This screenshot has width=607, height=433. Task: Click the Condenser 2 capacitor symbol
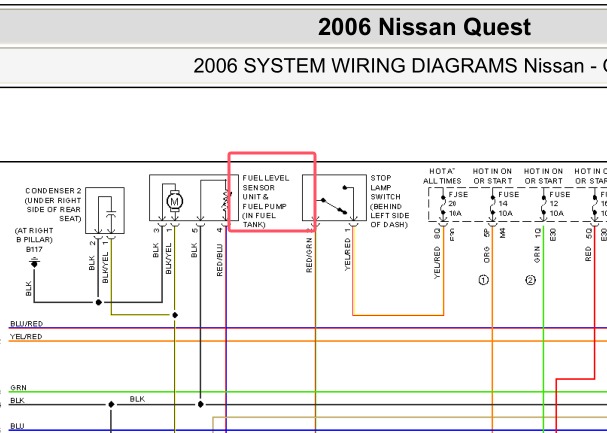point(111,213)
